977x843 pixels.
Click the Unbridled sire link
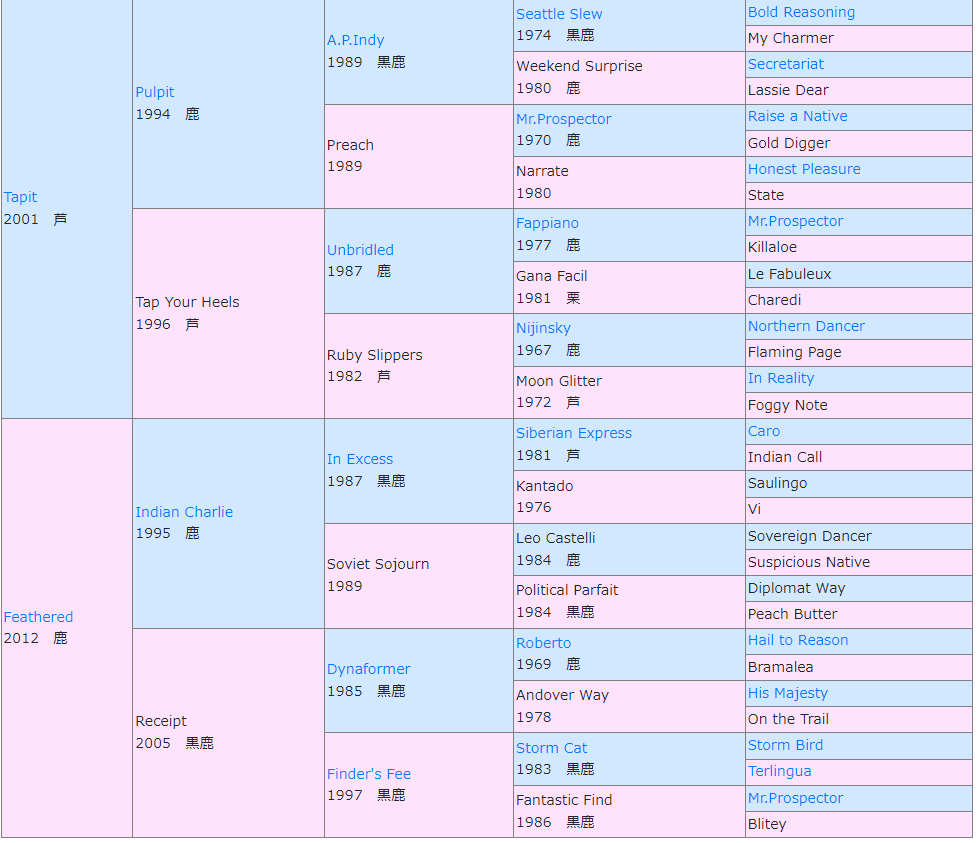(x=360, y=250)
